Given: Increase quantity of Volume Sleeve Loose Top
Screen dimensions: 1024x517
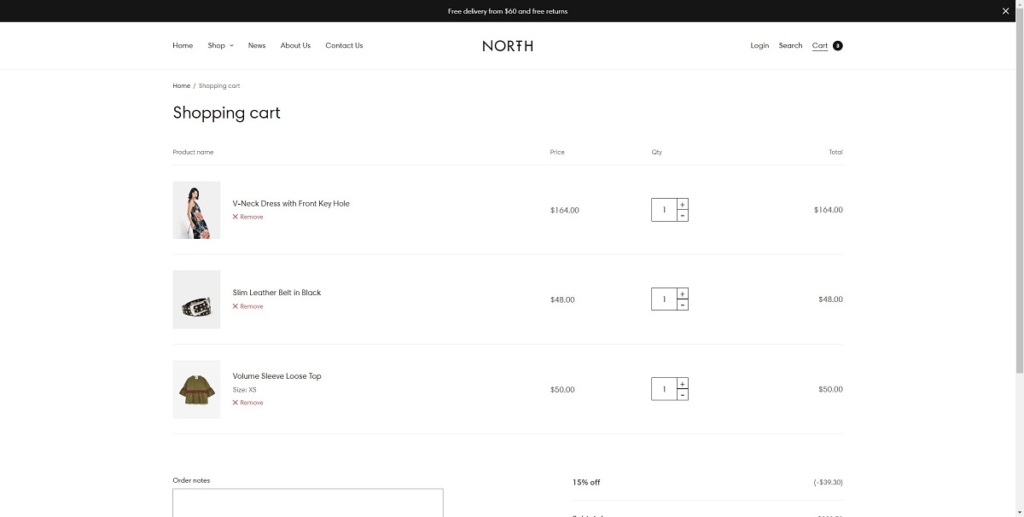Looking at the screenshot, I should [682, 384].
